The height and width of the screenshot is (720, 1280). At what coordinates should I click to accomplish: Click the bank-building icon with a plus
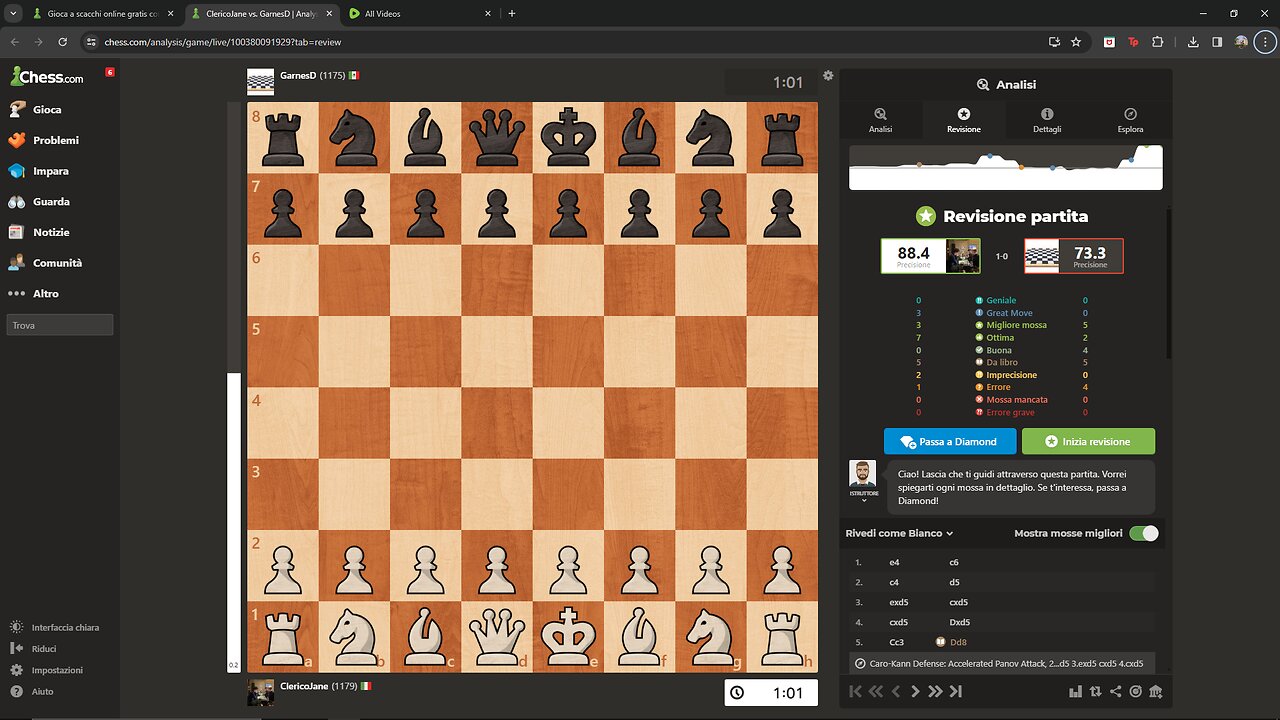click(x=1156, y=691)
